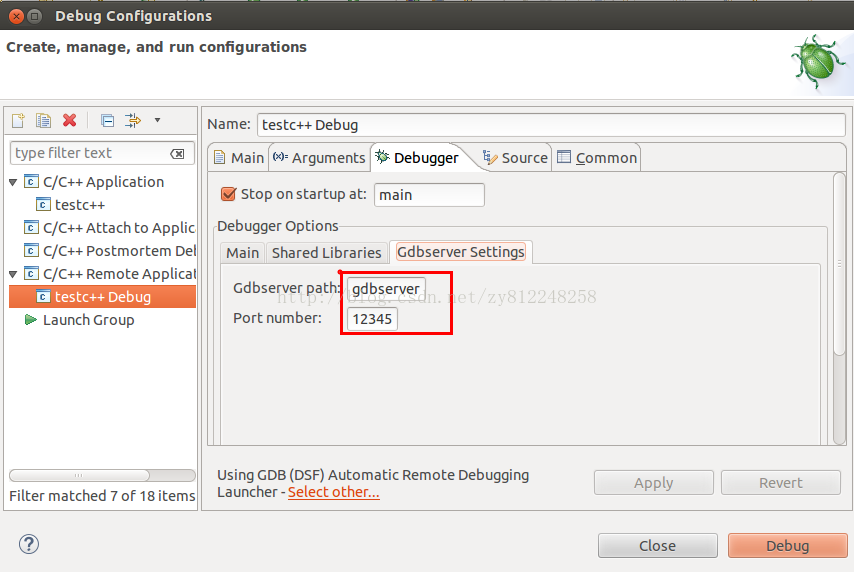Click the Name field testc++ Debug
The height and width of the screenshot is (572, 854).
551,125
